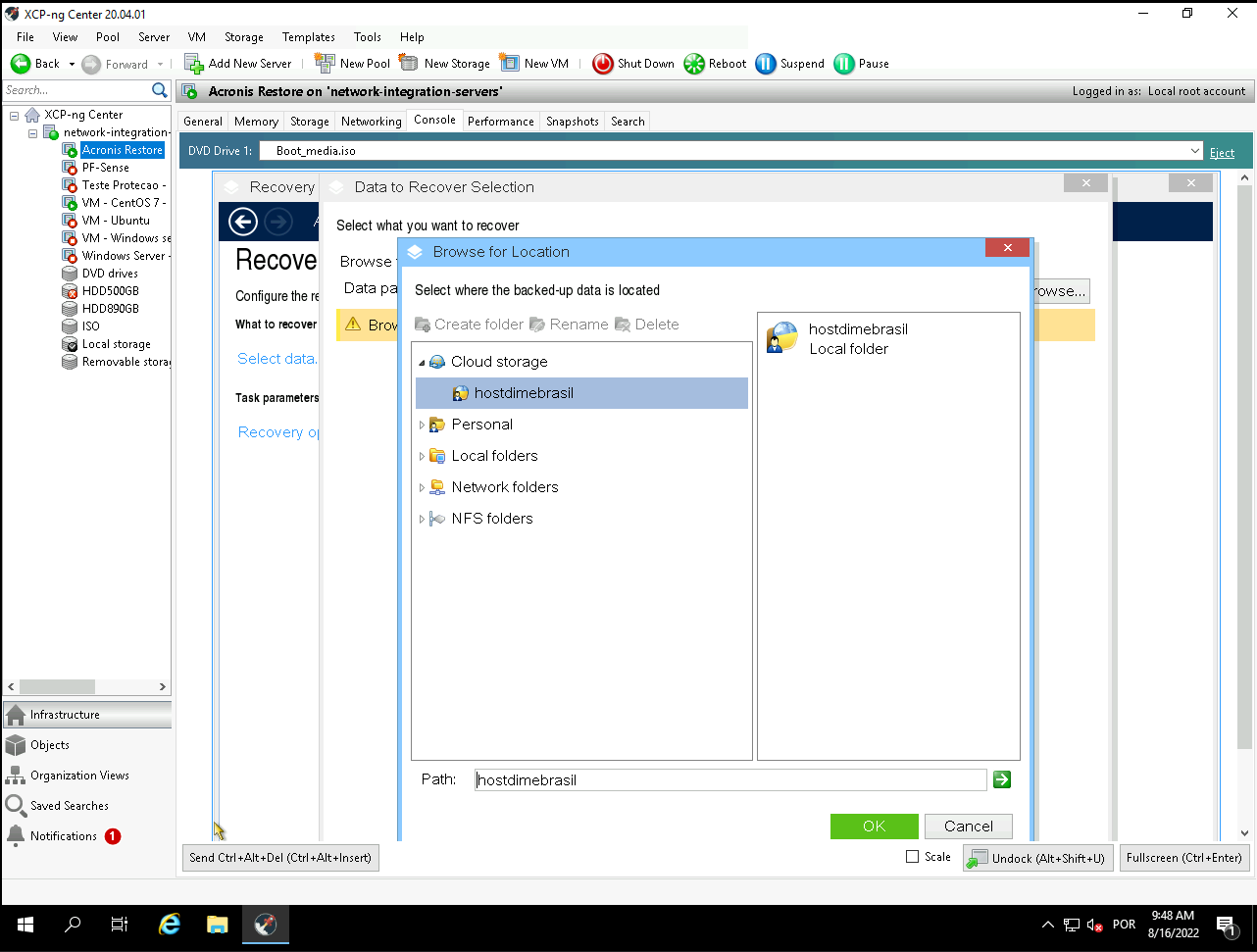This screenshot has width=1257, height=952.
Task: Open the Back button history dropdown
Action: click(72, 64)
